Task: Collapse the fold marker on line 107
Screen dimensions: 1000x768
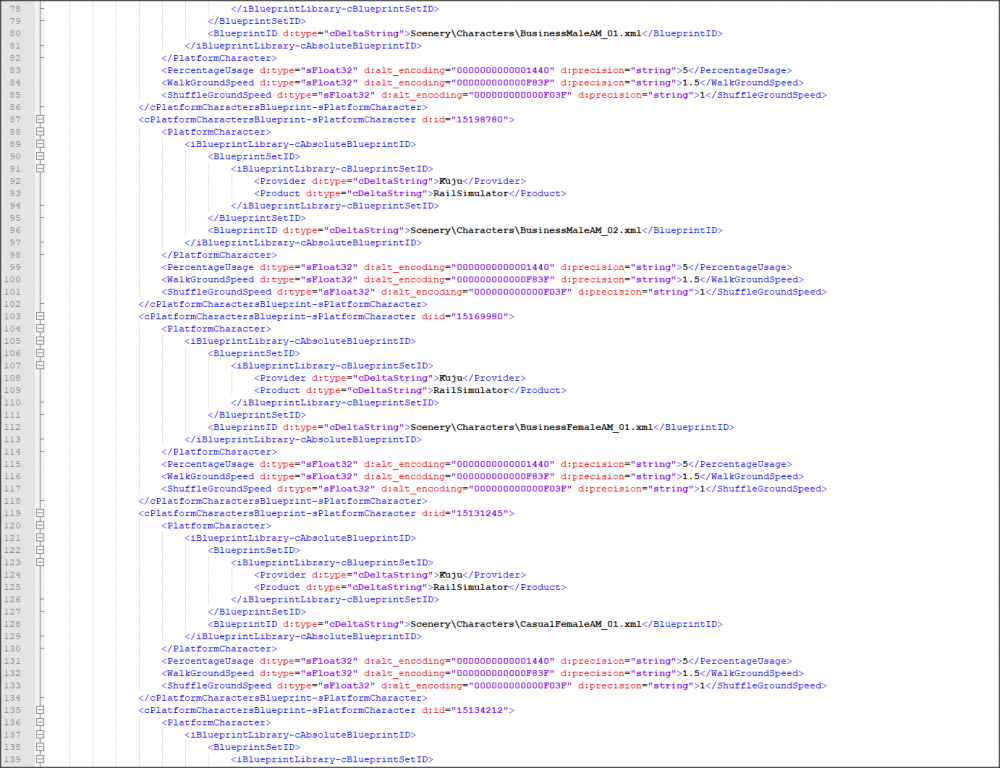Action: click(x=40, y=366)
